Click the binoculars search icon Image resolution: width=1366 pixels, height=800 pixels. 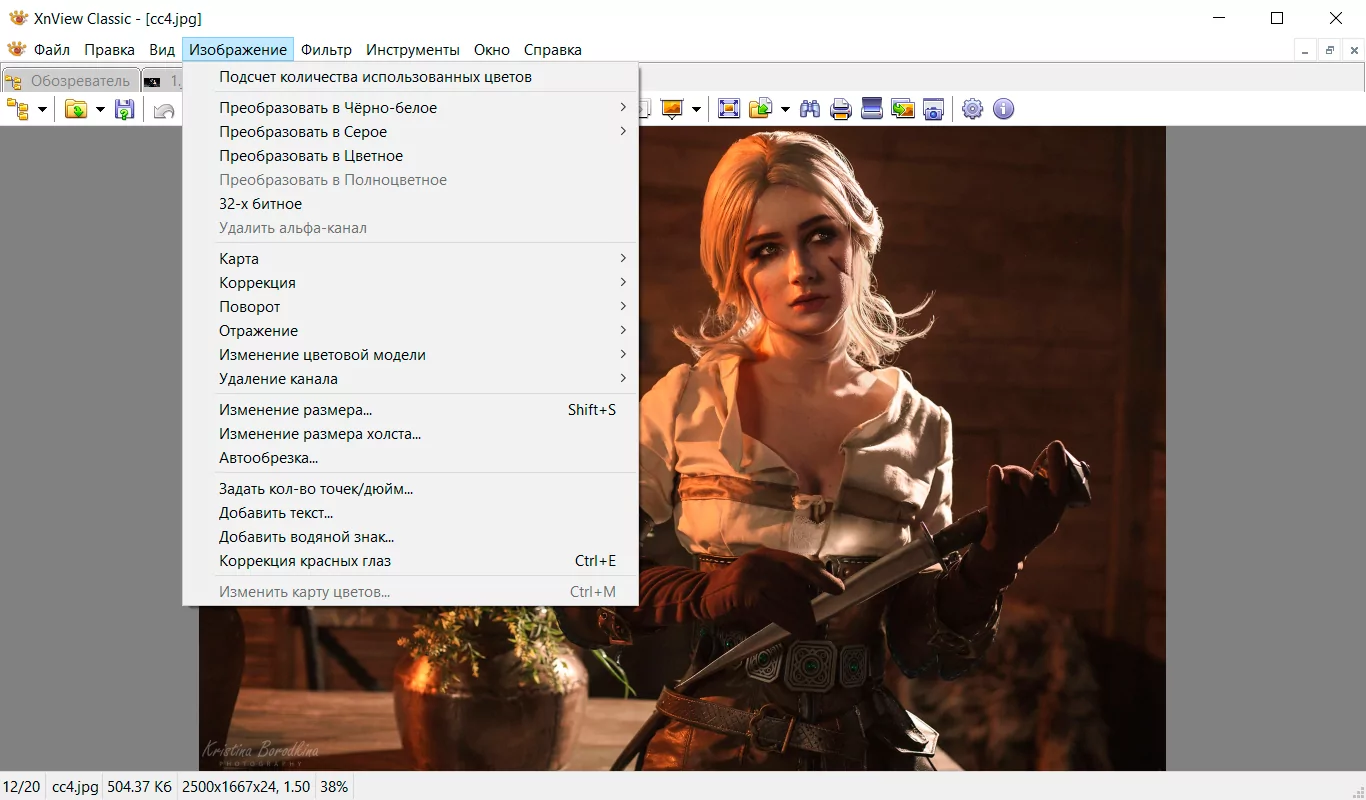[810, 108]
